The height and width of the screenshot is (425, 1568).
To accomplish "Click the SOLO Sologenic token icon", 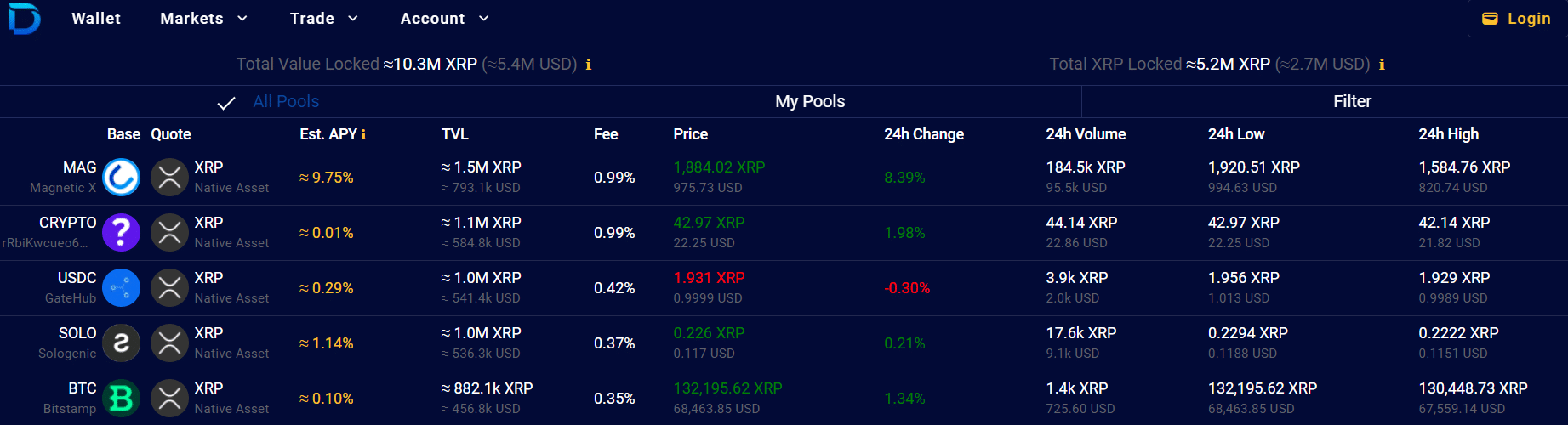I will [121, 343].
